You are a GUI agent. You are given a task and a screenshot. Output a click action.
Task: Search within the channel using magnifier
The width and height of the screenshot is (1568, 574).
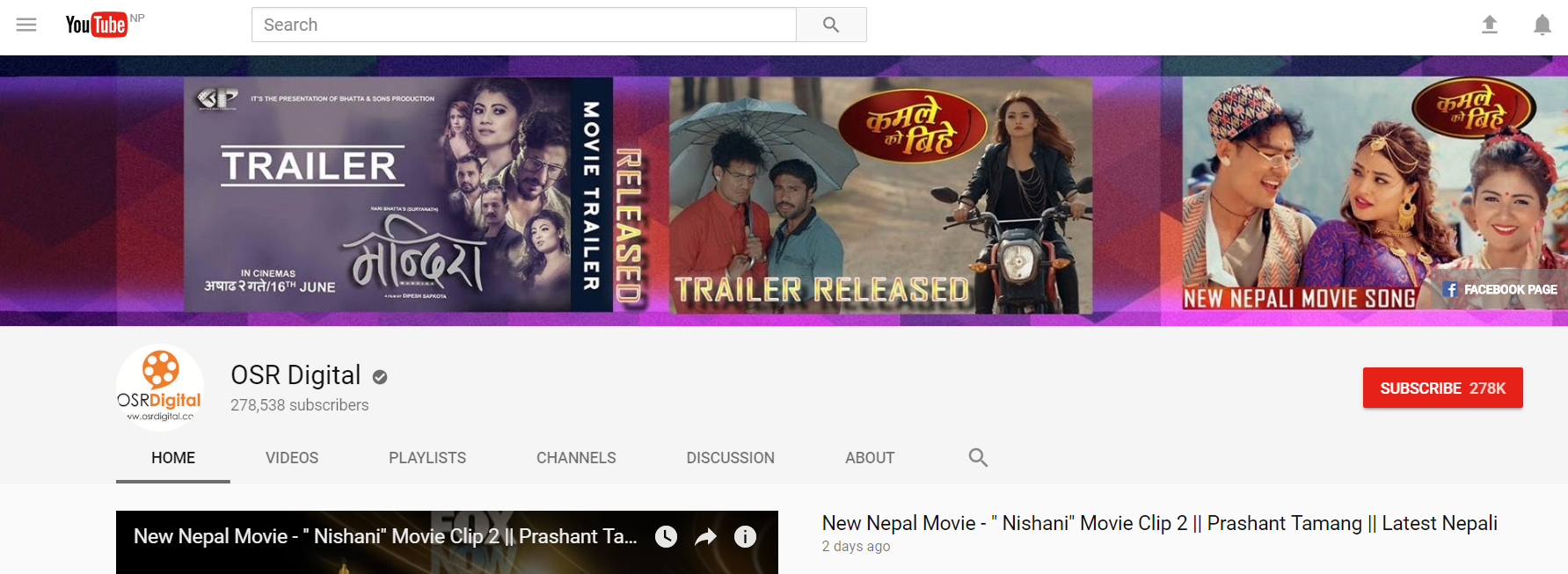point(978,457)
